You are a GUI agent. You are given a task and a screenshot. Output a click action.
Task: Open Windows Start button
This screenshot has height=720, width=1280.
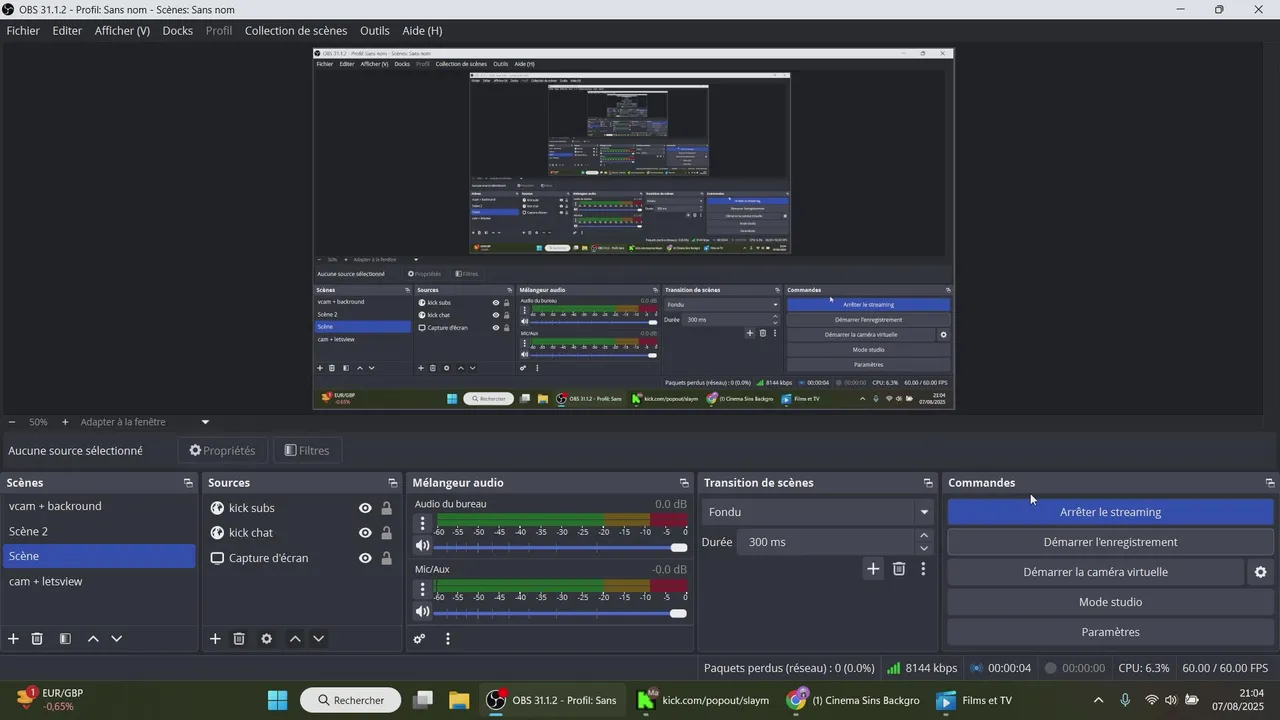tap(278, 700)
